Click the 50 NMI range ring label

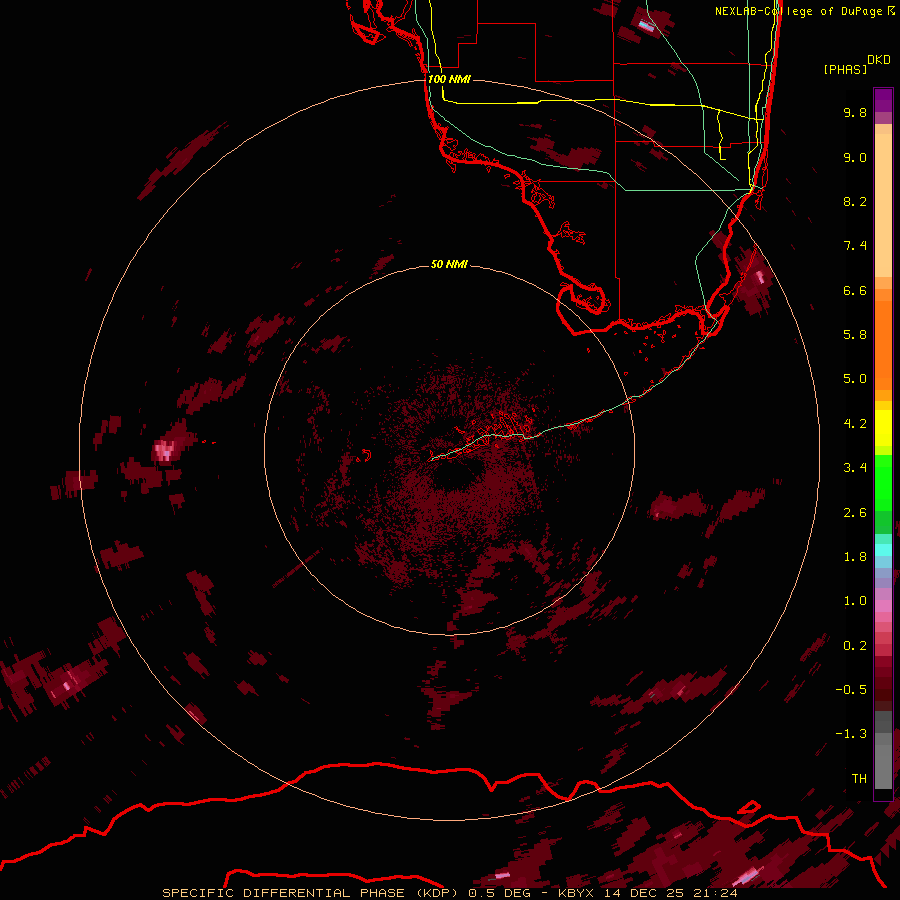tap(449, 264)
